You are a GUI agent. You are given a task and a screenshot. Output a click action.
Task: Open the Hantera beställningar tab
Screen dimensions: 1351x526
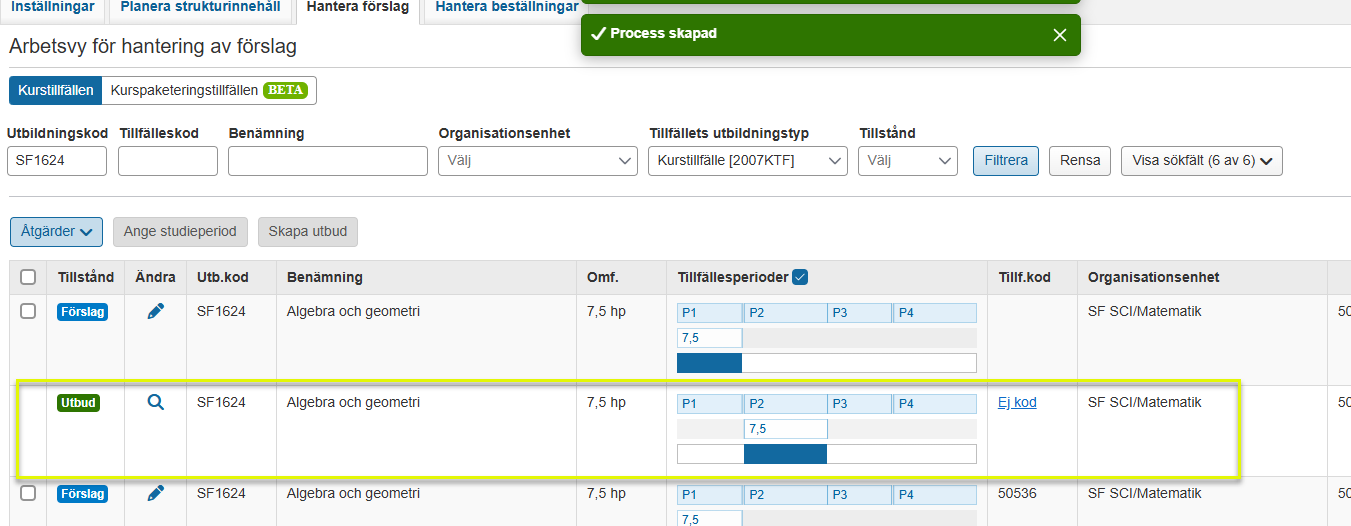click(506, 7)
